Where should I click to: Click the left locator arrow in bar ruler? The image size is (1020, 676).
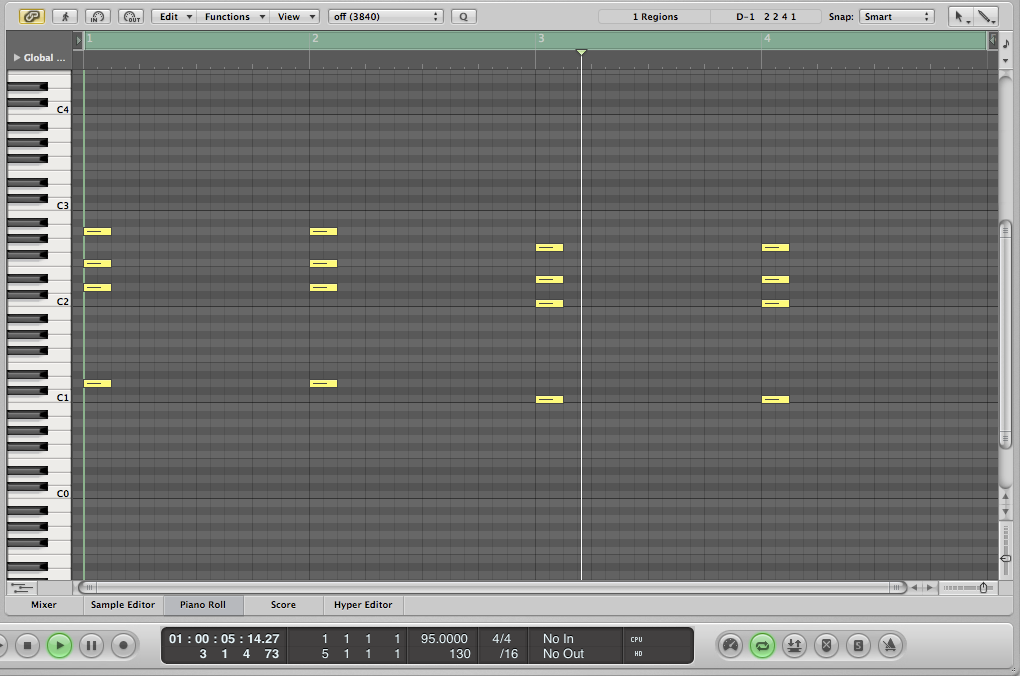tap(78, 40)
